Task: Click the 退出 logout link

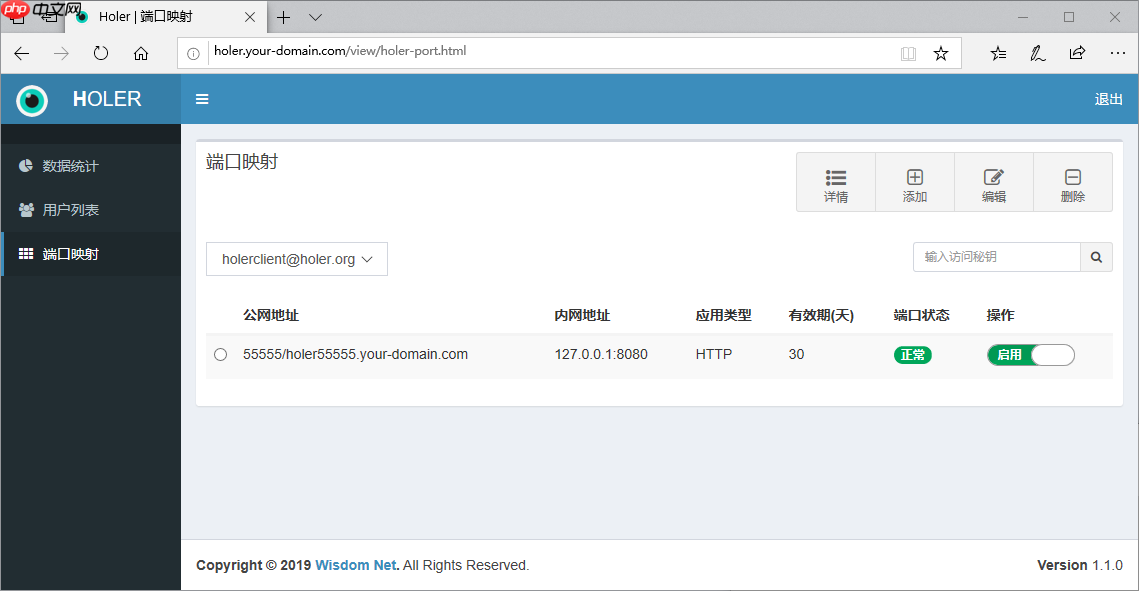Action: pyautogui.click(x=1108, y=99)
